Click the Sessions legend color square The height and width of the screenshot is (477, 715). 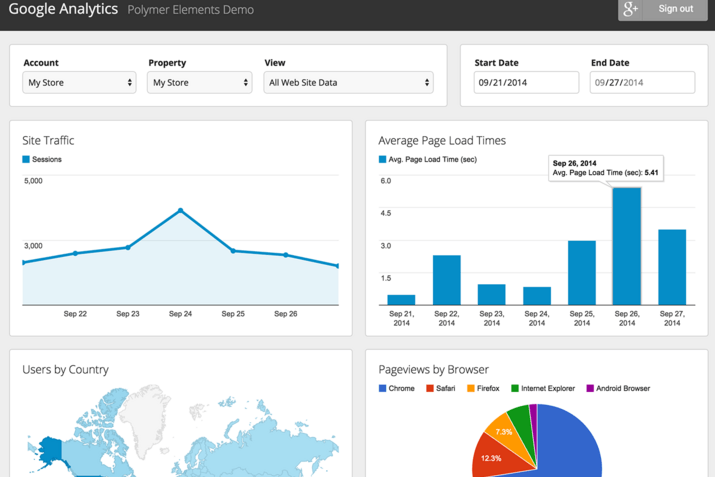pyautogui.click(x=26, y=159)
